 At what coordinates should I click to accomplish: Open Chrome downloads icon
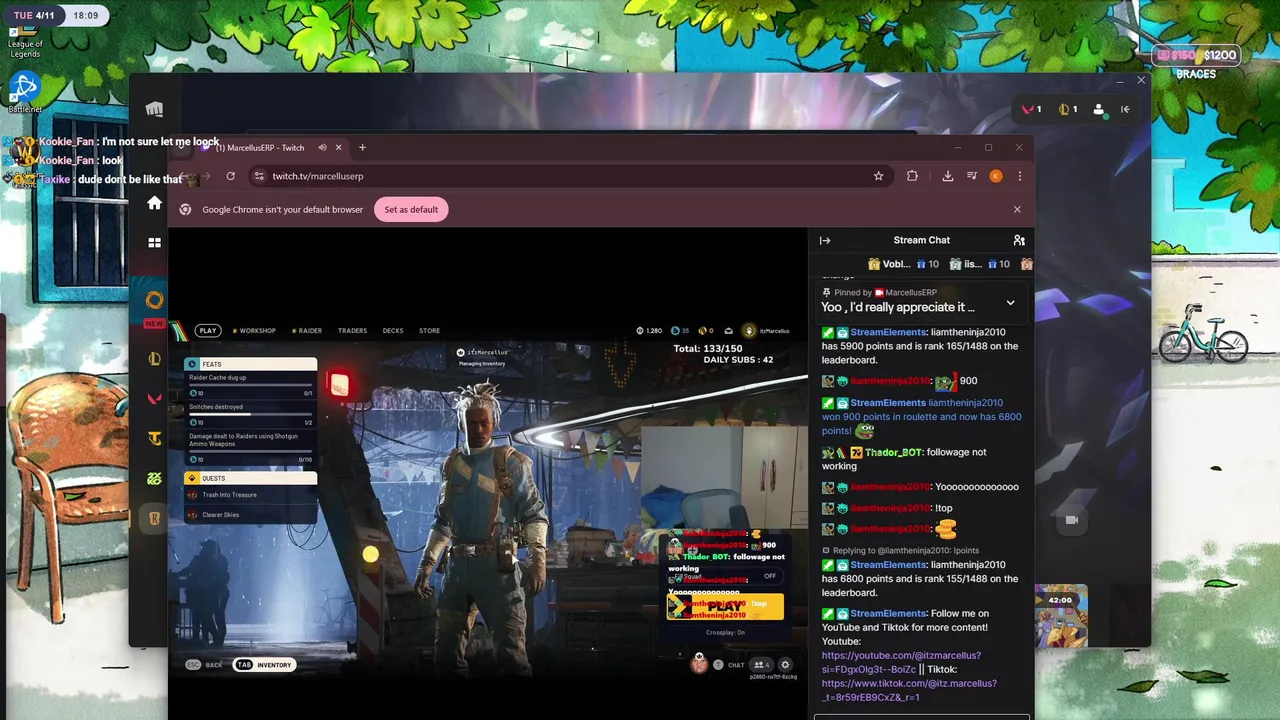tap(947, 176)
